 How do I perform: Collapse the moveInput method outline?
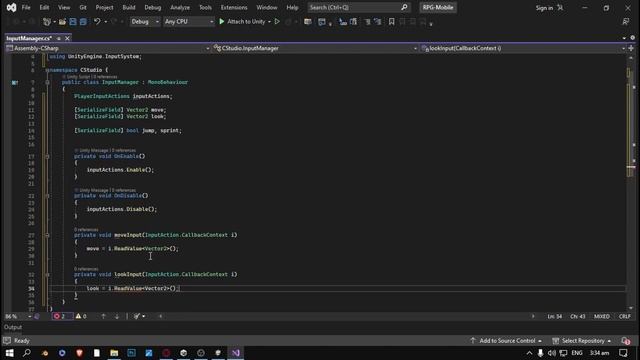[x=47, y=235]
